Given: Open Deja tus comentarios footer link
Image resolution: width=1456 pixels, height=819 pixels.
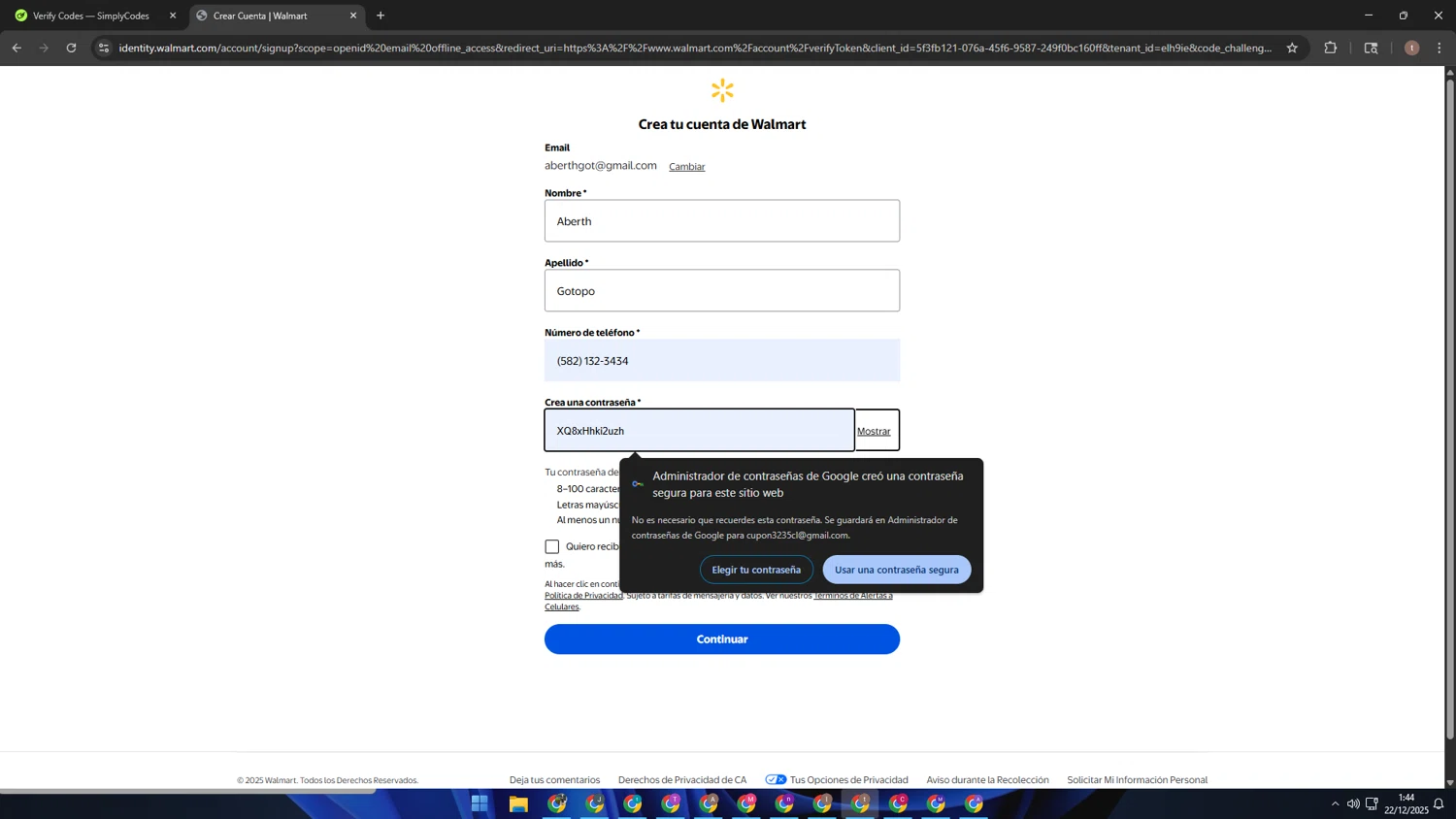Looking at the screenshot, I should pos(554,780).
